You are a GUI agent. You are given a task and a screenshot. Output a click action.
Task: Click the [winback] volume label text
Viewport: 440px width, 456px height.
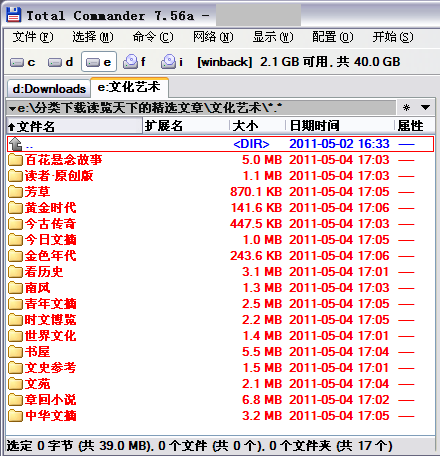pyautogui.click(x=225, y=62)
